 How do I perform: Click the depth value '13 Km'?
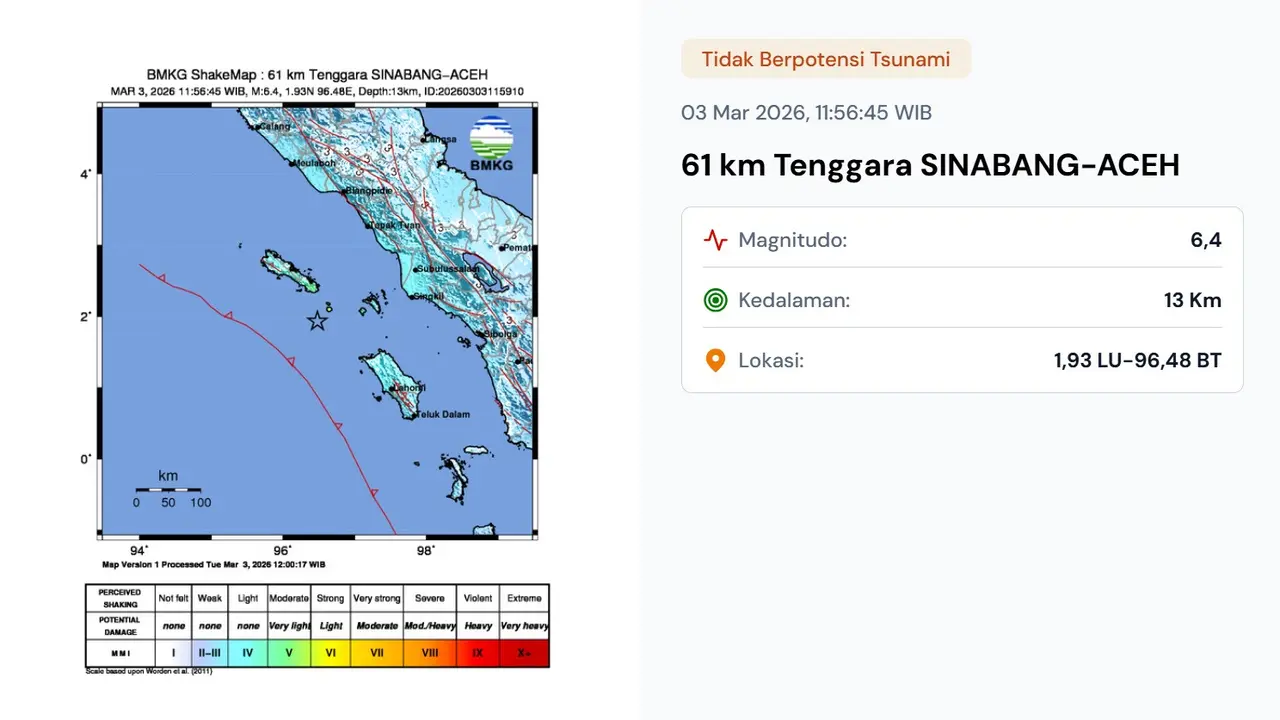1193,300
